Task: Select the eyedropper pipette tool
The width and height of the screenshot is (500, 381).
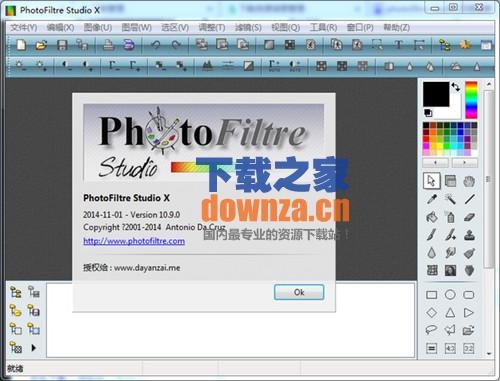Action: point(432,199)
